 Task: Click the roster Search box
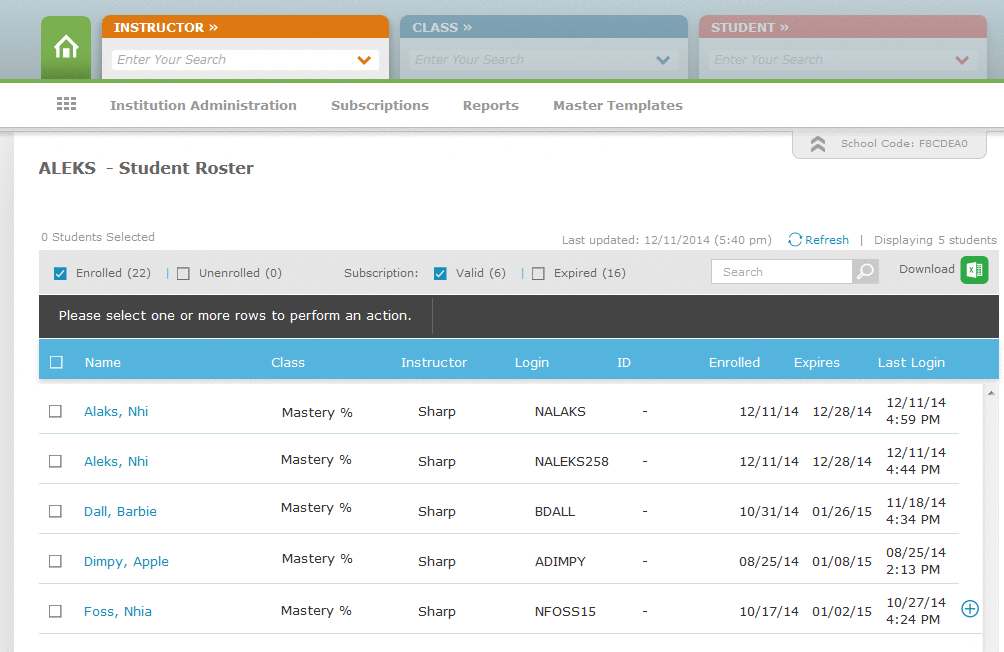point(782,272)
